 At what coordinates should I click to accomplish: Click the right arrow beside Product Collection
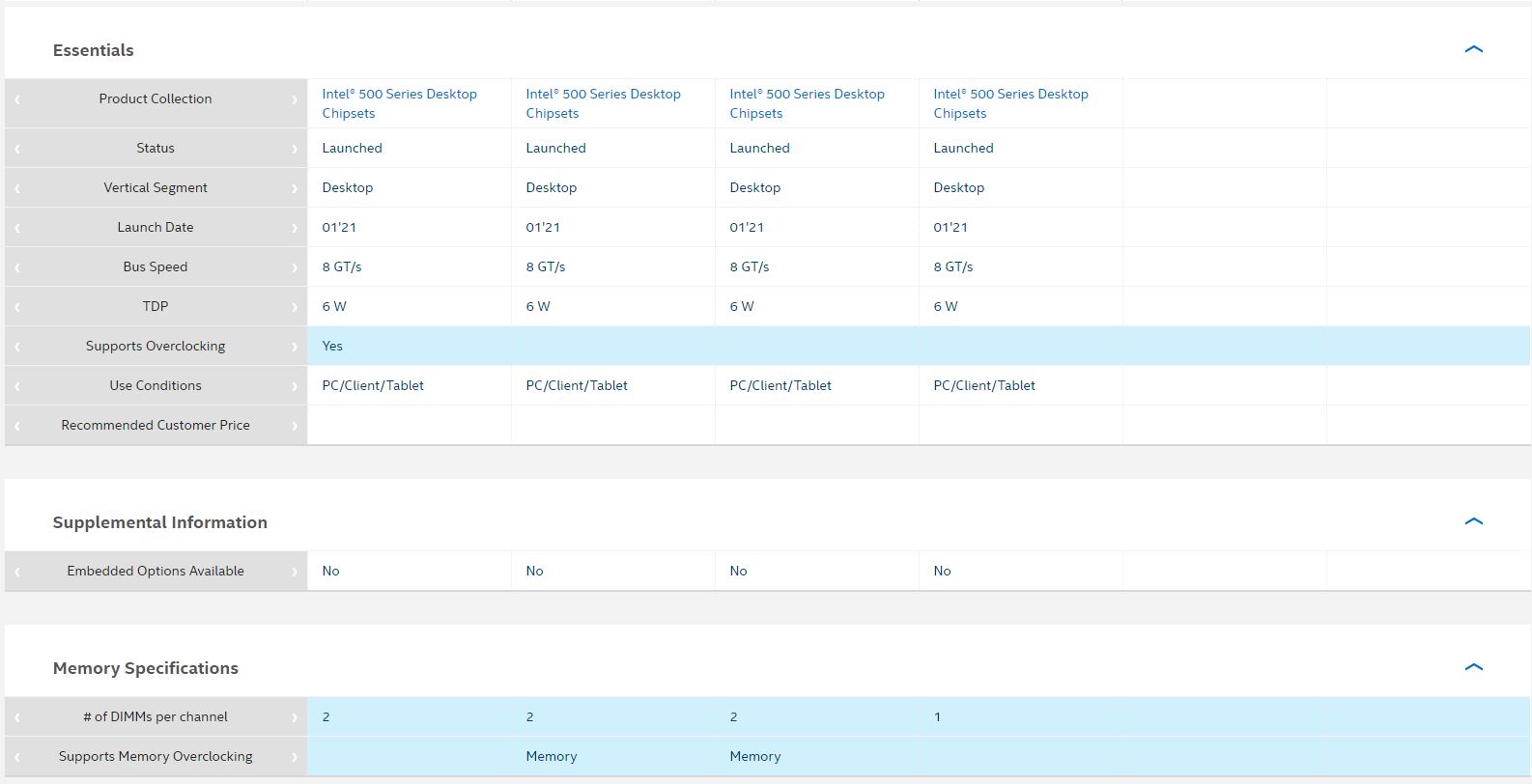point(295,99)
